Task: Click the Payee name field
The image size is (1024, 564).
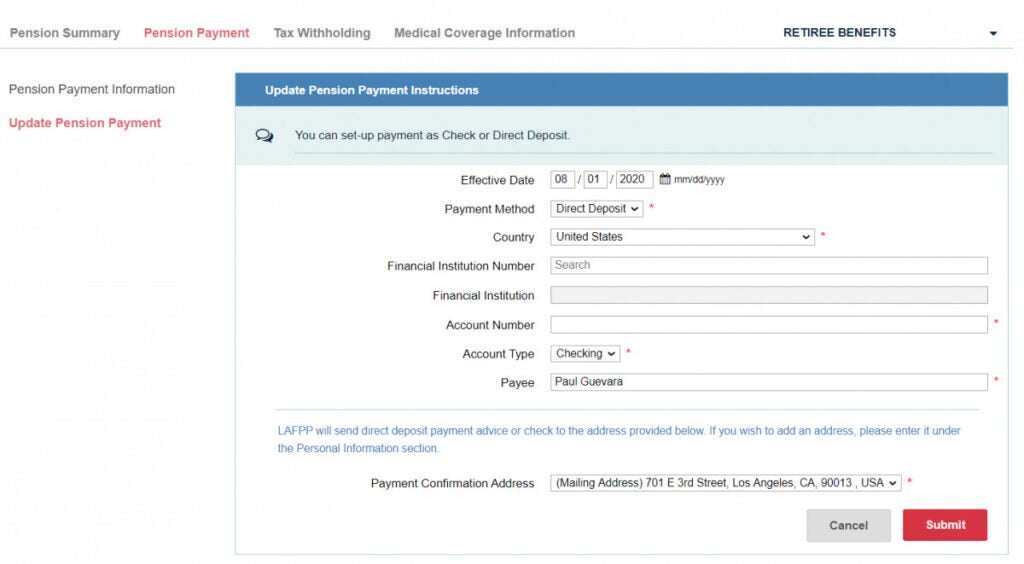Action: click(768, 382)
